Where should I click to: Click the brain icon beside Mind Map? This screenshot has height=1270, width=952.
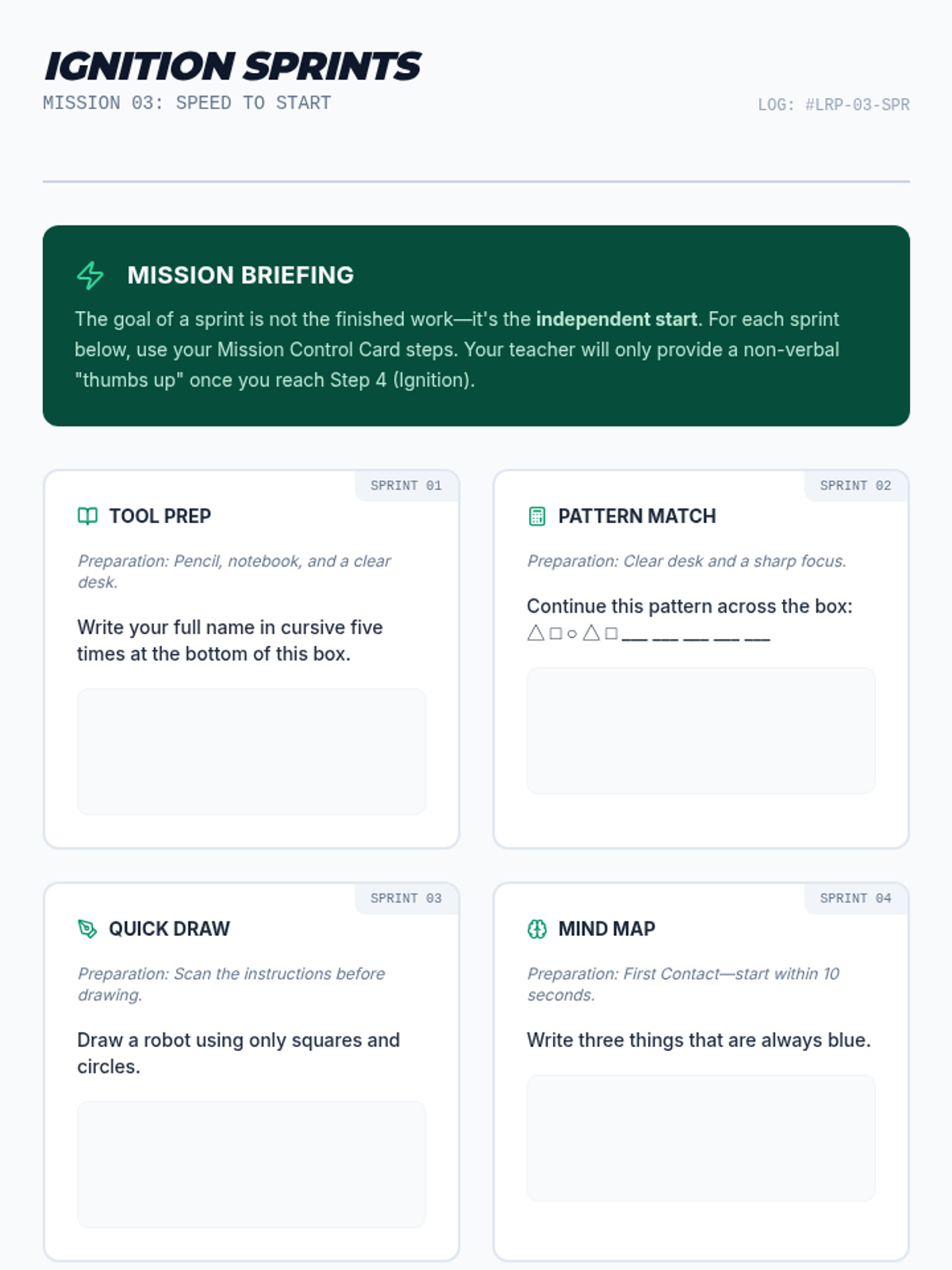click(x=537, y=929)
